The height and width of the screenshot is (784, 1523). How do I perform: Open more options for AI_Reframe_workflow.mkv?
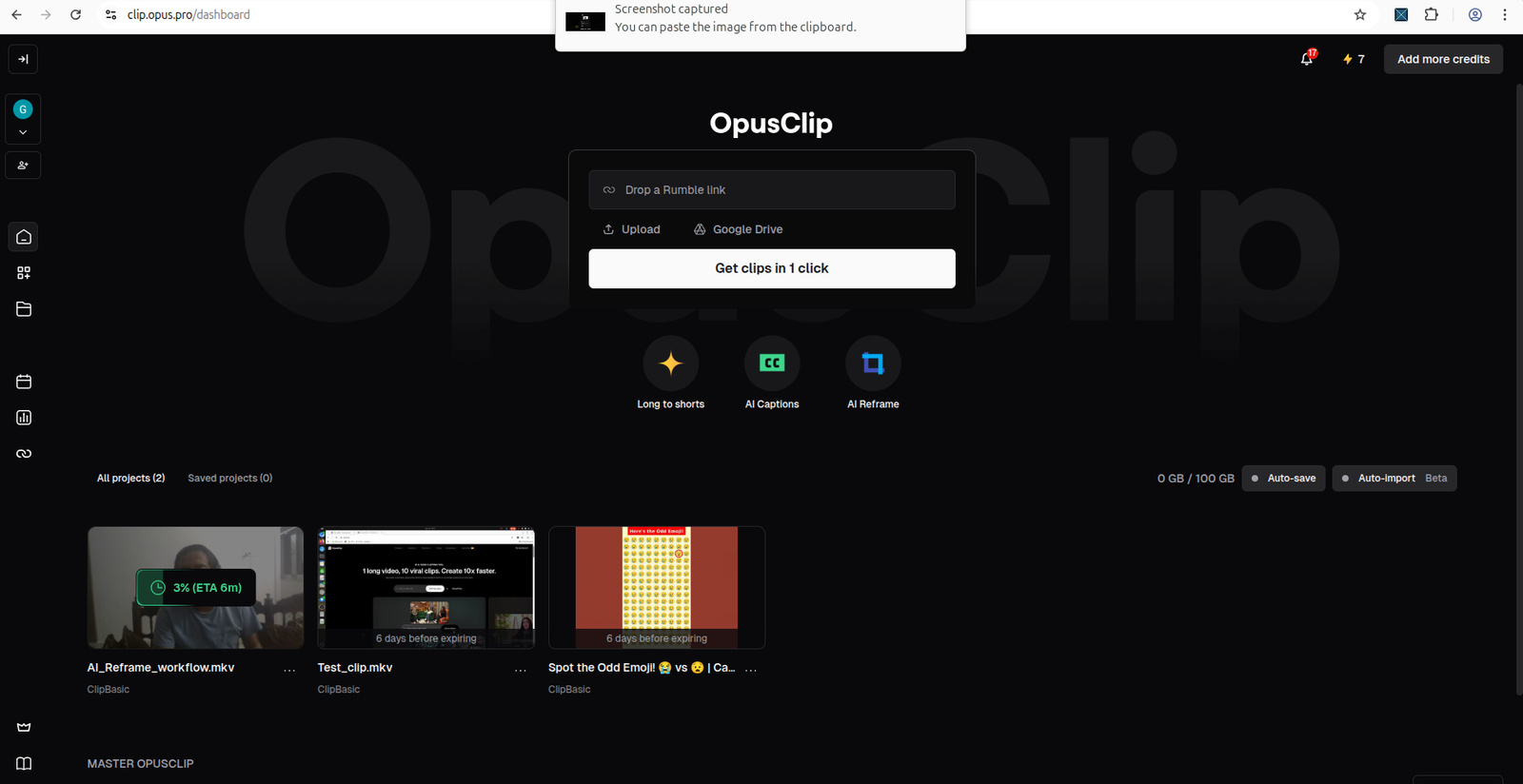click(x=289, y=669)
